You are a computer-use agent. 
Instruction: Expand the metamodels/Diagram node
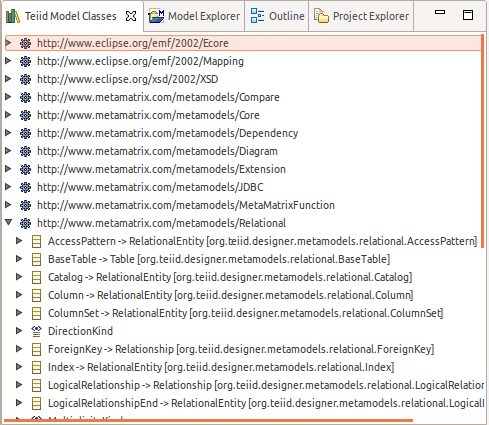(9, 151)
